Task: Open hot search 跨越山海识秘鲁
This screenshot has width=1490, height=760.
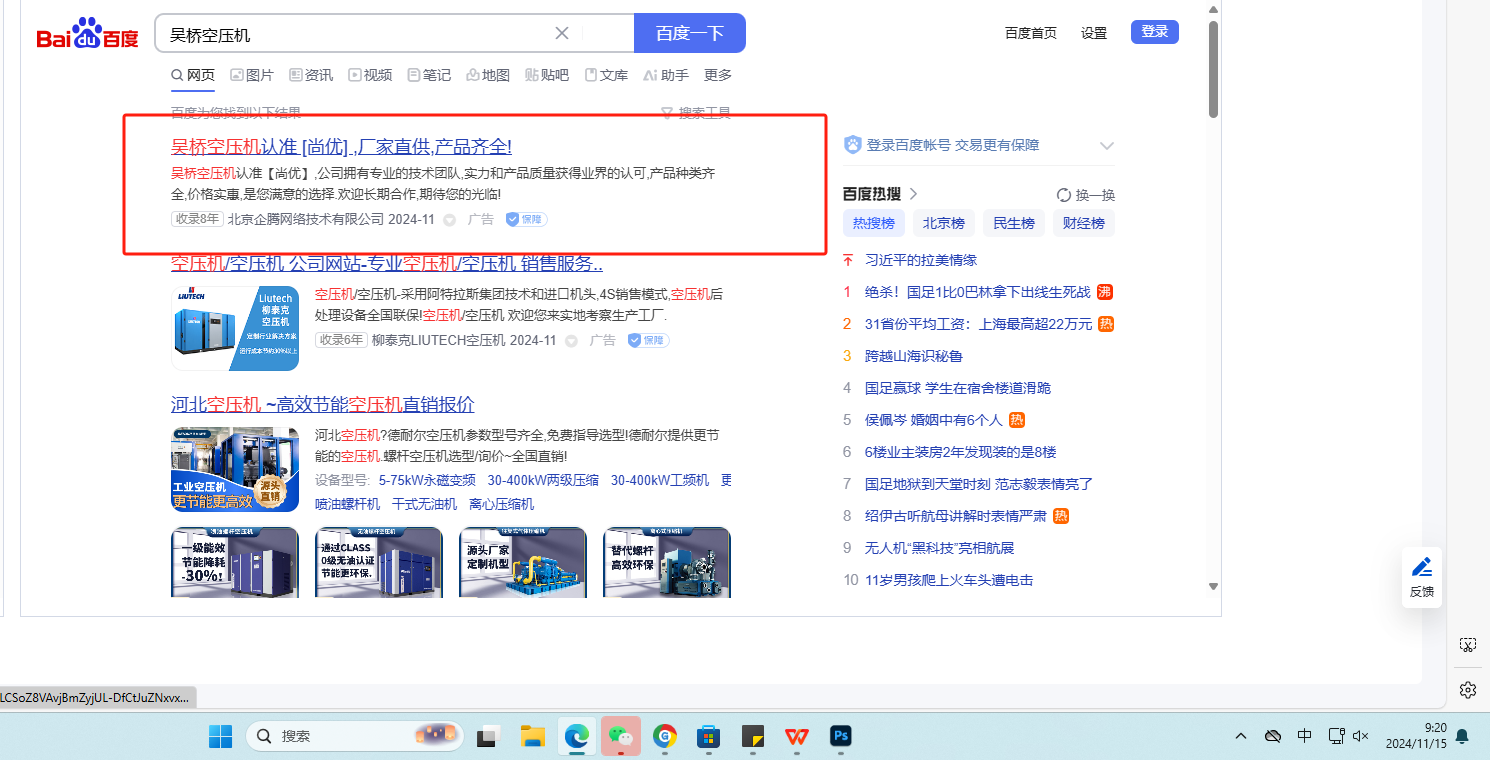Action: (x=913, y=356)
